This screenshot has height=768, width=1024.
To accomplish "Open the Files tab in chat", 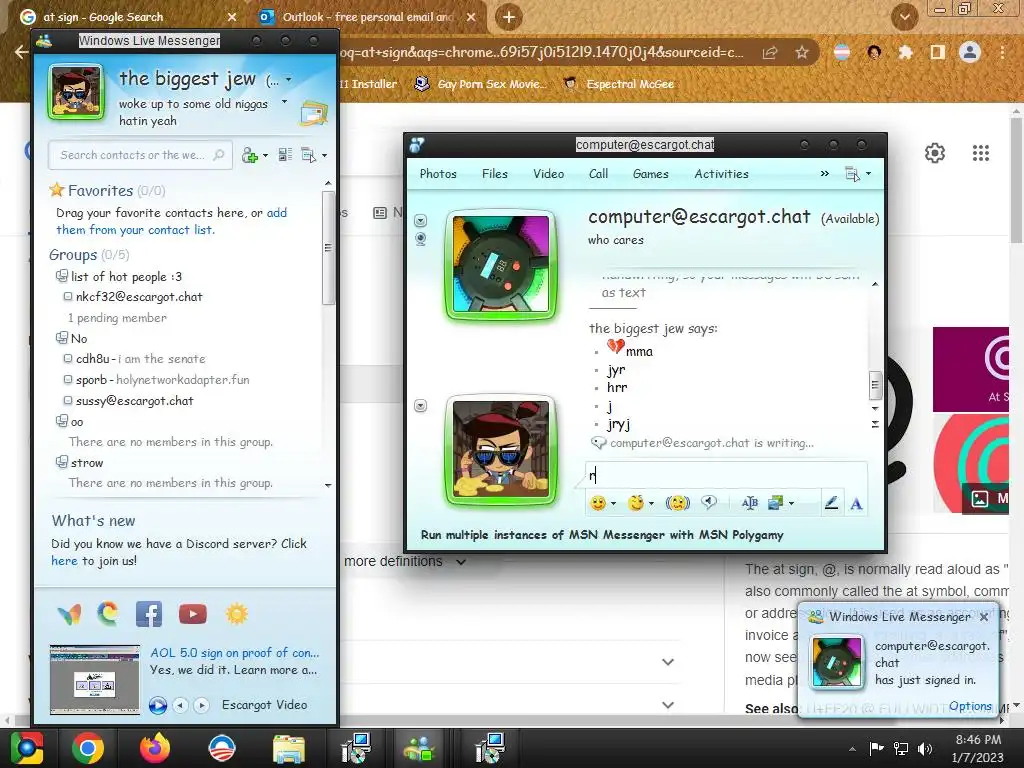I will [x=494, y=174].
